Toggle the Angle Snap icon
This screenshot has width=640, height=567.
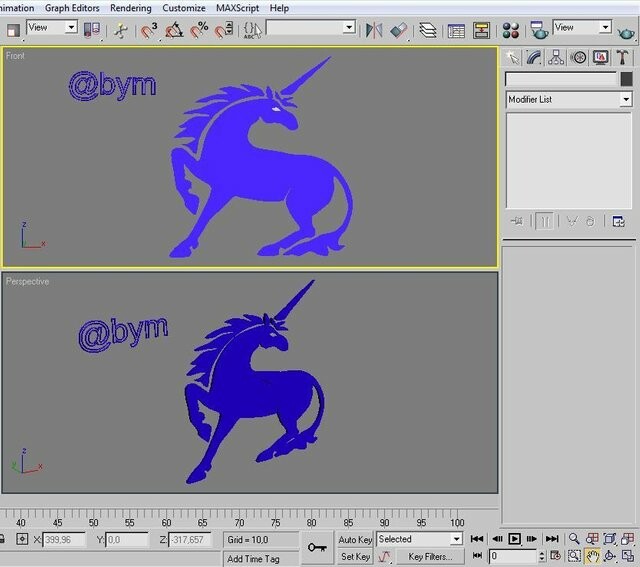(174, 30)
